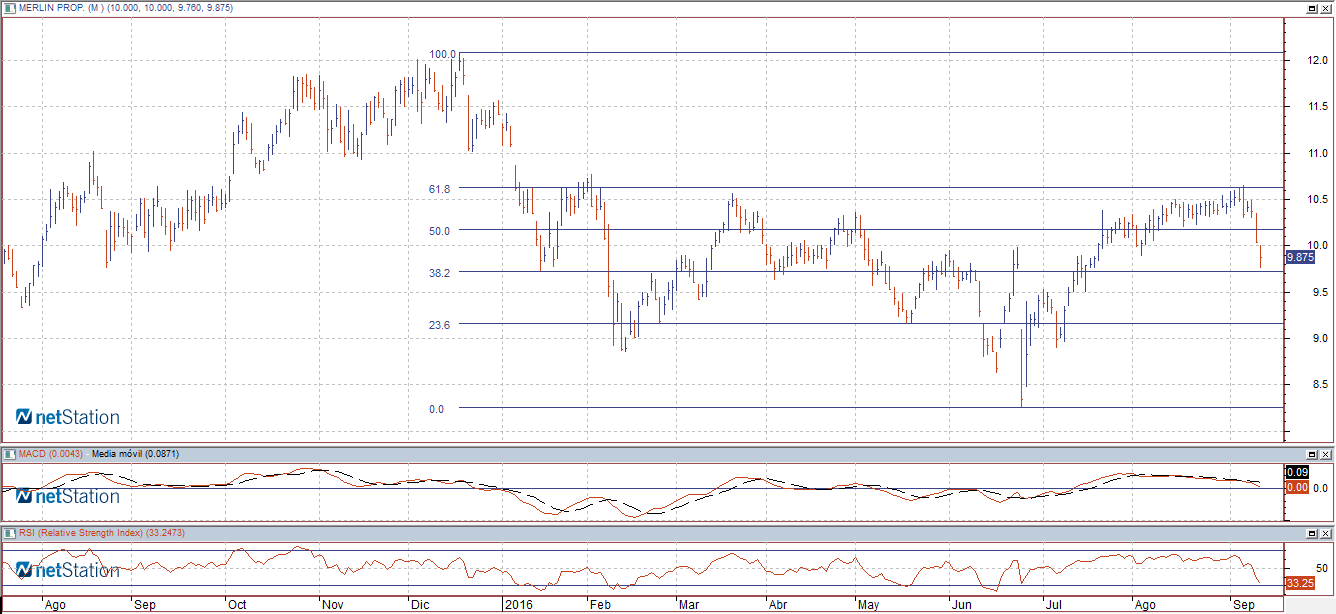Click the 0.09 MACD signal value tag
The height and width of the screenshot is (614, 1336).
tap(1295, 472)
